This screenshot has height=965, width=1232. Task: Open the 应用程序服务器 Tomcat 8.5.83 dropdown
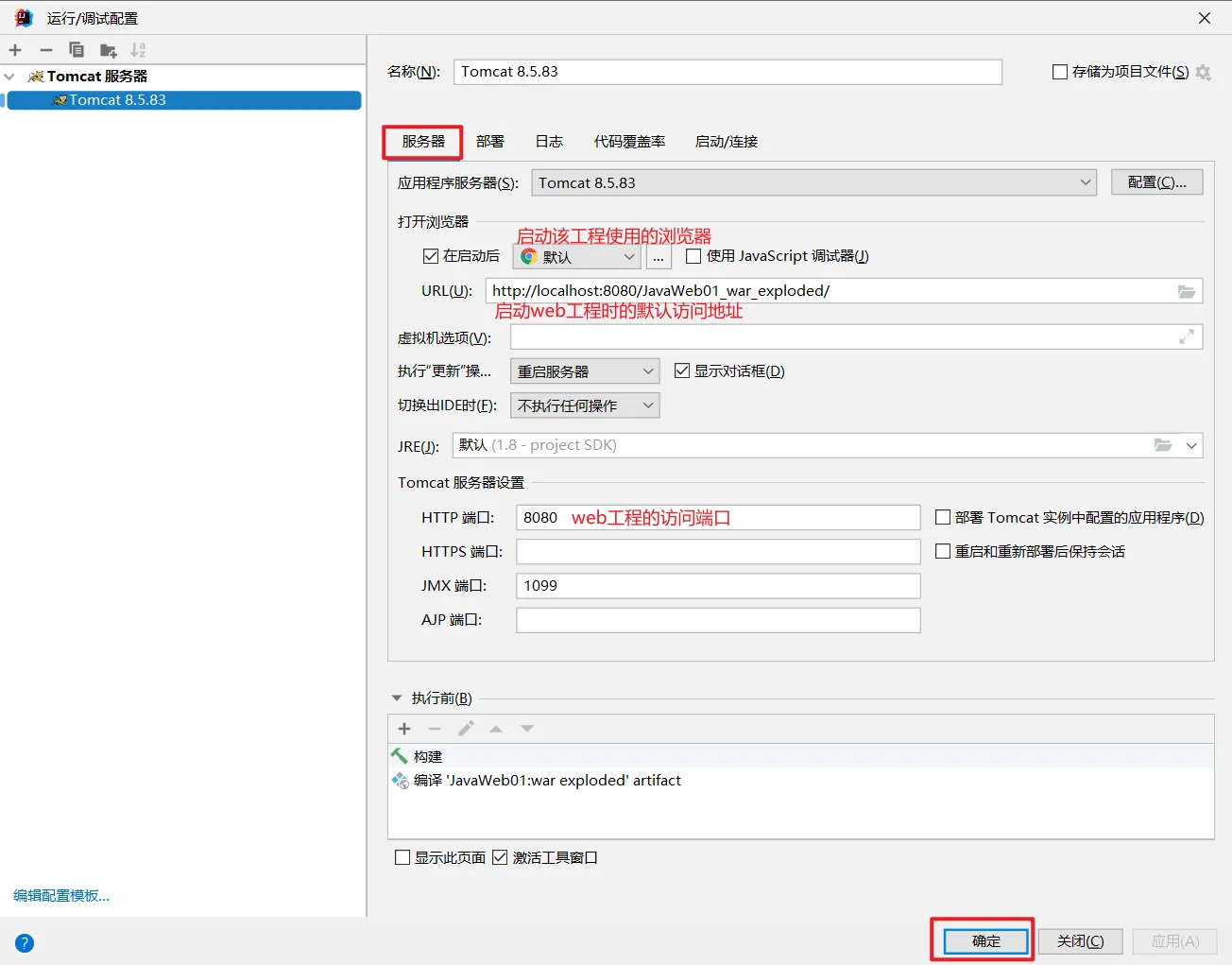click(x=813, y=182)
